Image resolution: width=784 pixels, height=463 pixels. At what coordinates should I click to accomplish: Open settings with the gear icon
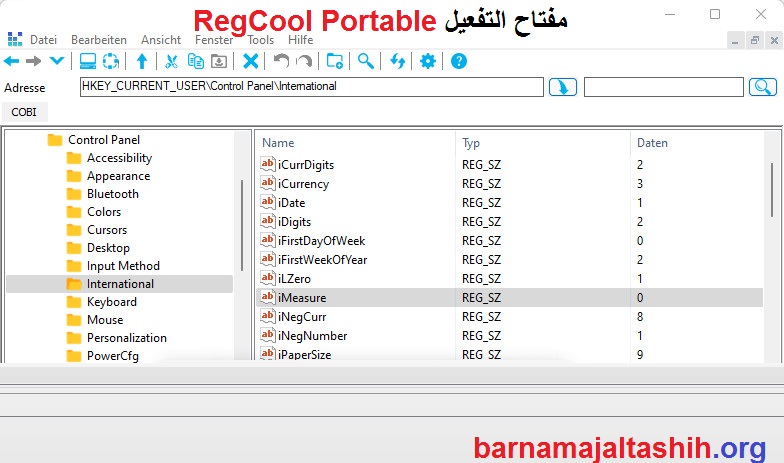point(428,62)
